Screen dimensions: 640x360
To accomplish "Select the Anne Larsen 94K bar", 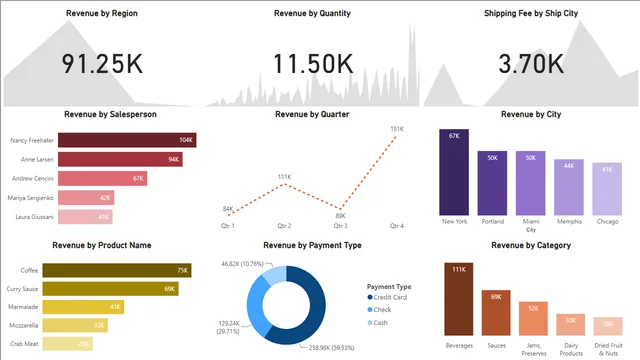I will [x=120, y=159].
